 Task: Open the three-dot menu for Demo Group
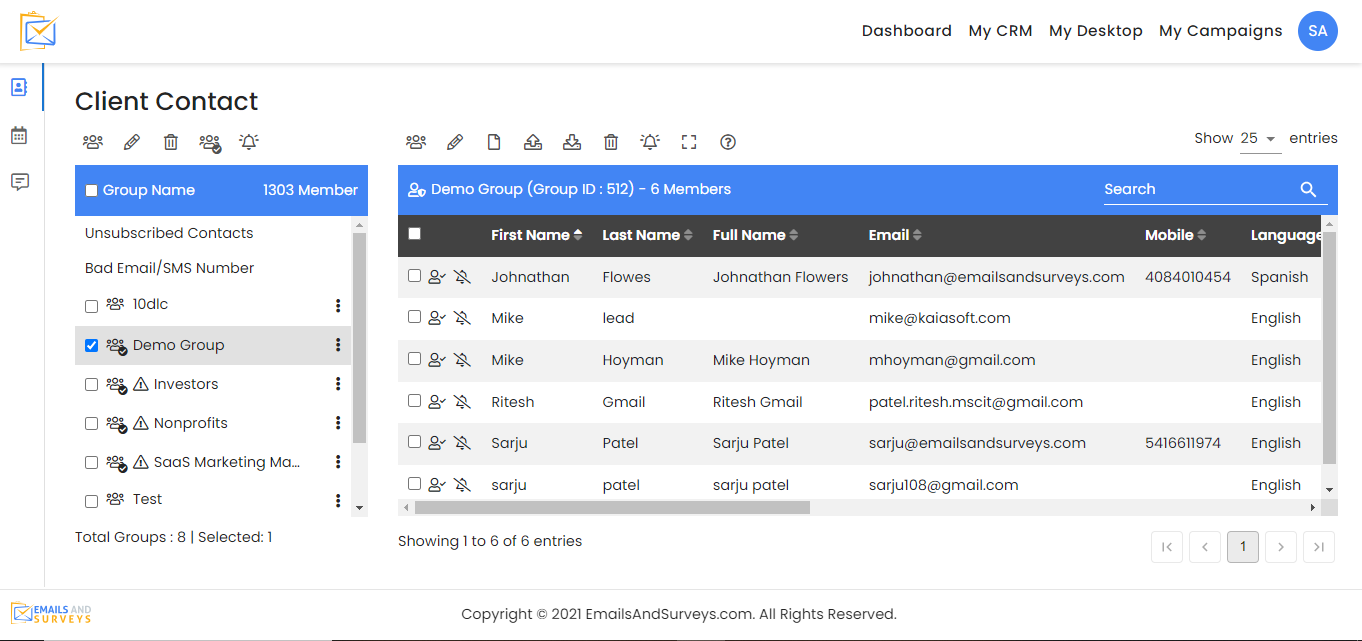[338, 345]
